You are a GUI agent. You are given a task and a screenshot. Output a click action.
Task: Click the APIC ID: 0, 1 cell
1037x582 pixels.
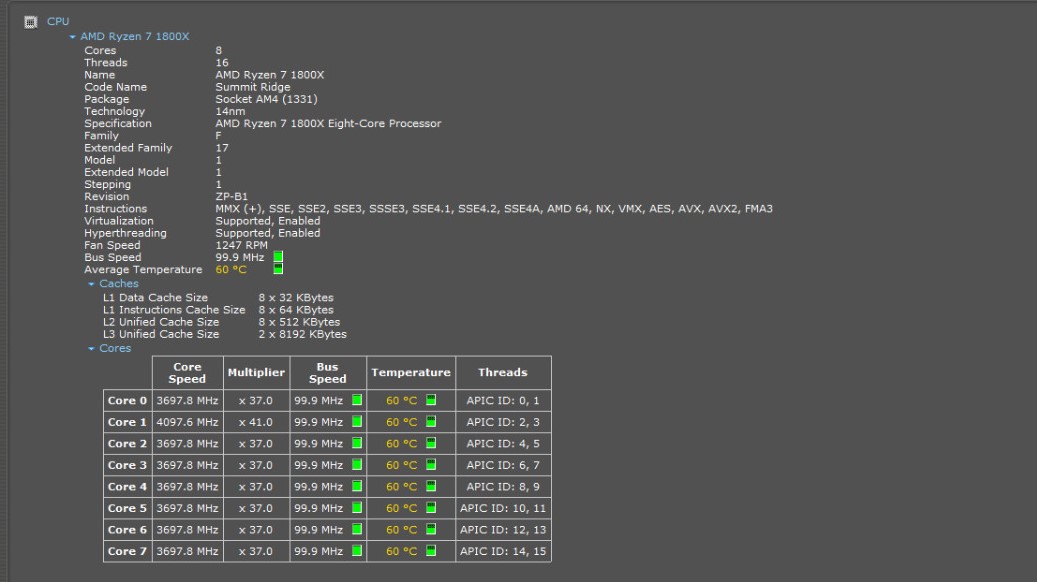[x=503, y=401]
